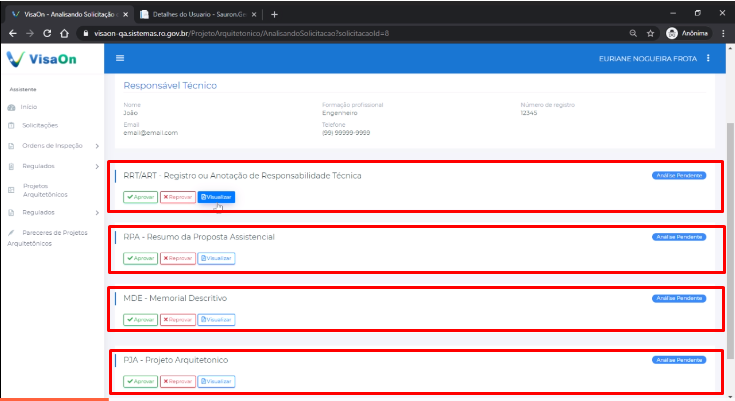This screenshot has width=735, height=401.
Task: Expand the Ordens de Inspeção chevron
Action: [x=97, y=146]
